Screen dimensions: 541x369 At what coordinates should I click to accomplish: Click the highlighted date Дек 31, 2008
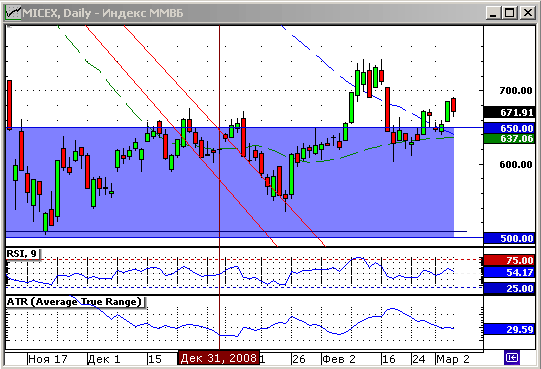coord(219,358)
